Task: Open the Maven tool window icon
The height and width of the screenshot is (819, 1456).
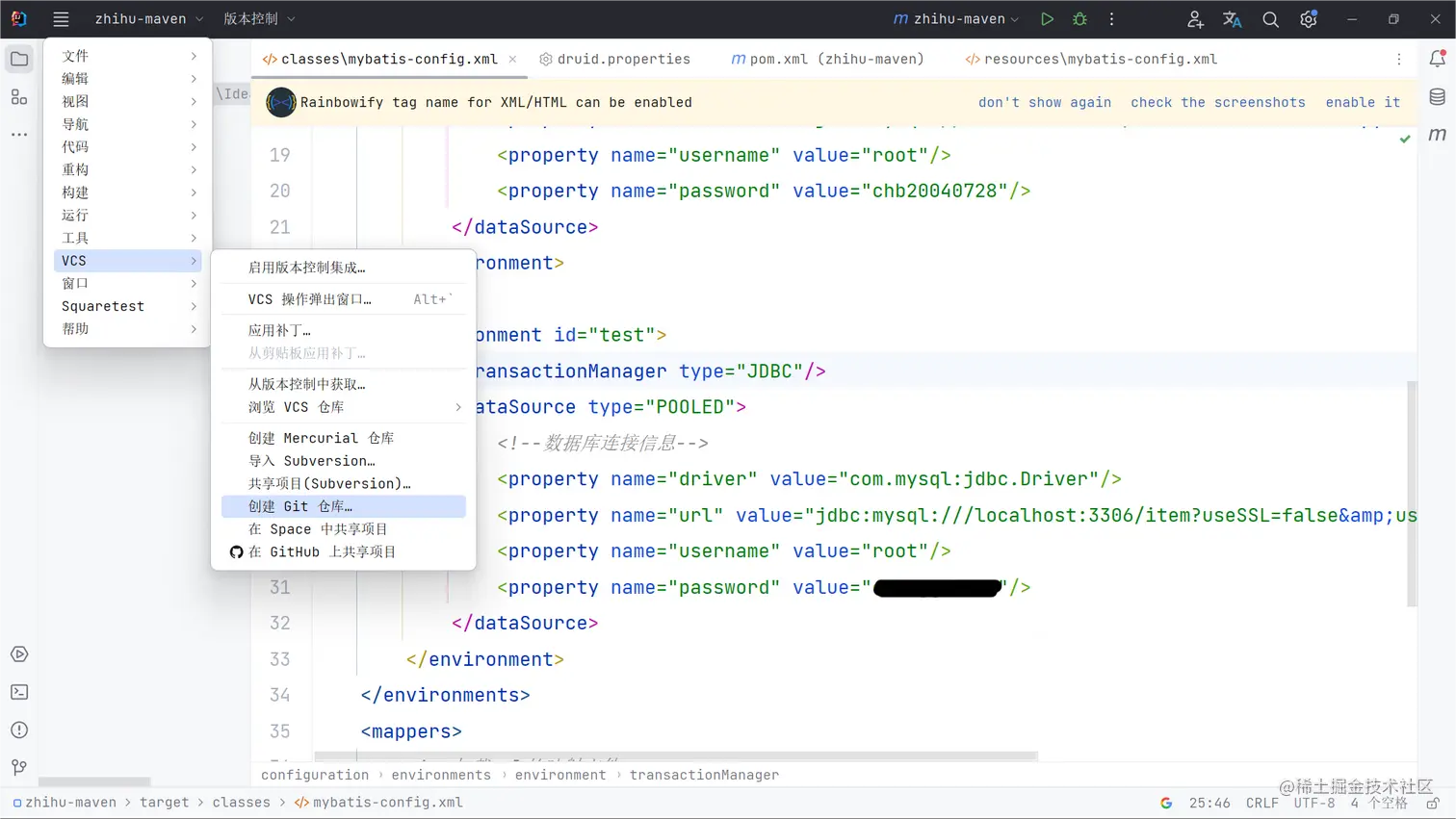Action: click(1437, 135)
